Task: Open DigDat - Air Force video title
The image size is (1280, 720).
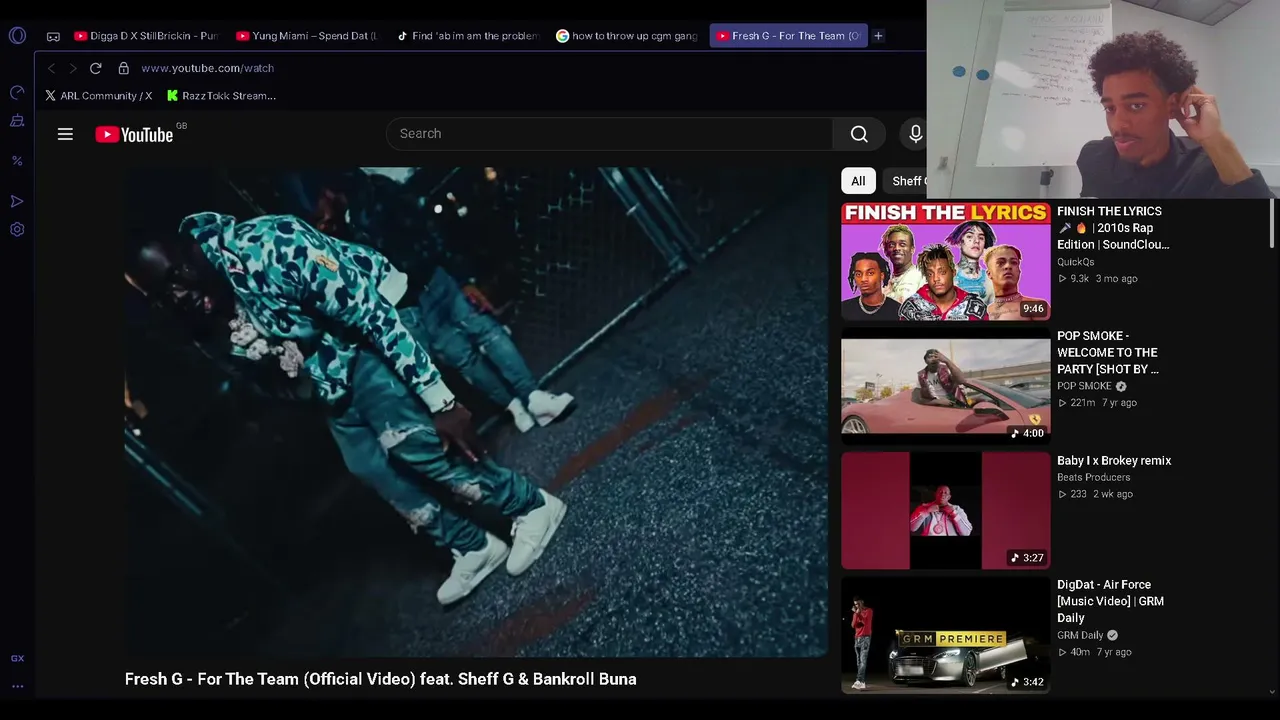Action: tap(1111, 601)
